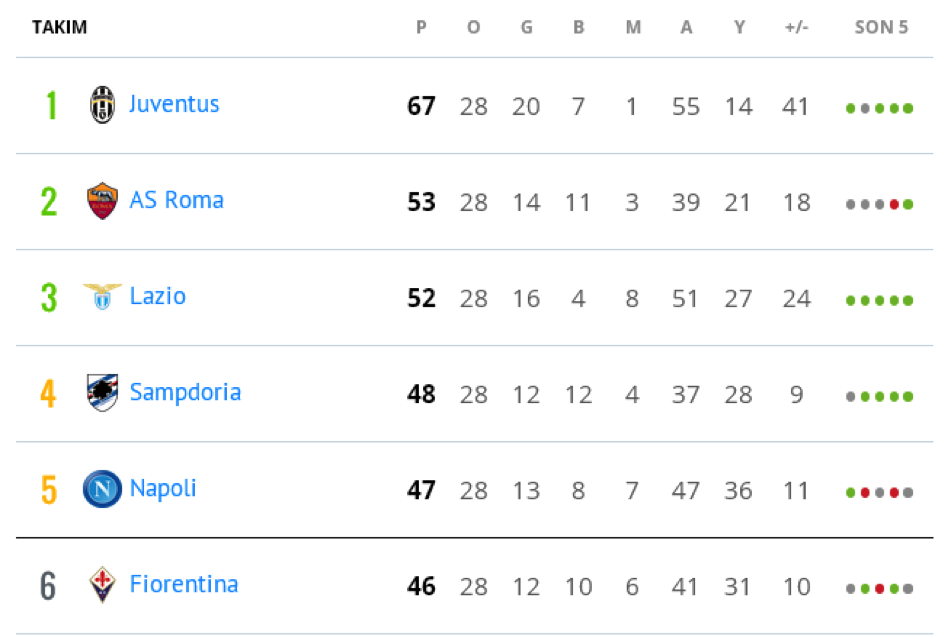Click the SON 5 column header
Screen dimensions: 944x638
pyautogui.click(x=881, y=27)
